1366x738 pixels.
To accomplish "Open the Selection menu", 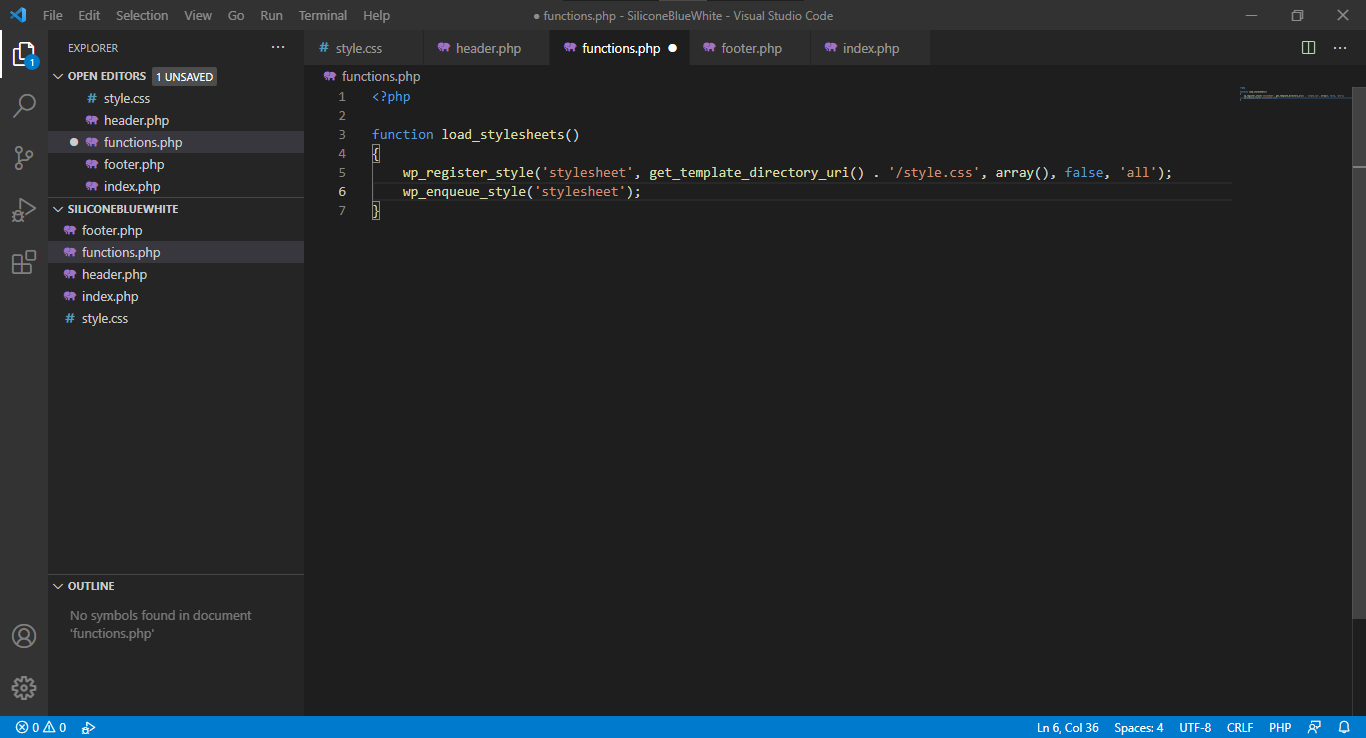I will pyautogui.click(x=142, y=15).
